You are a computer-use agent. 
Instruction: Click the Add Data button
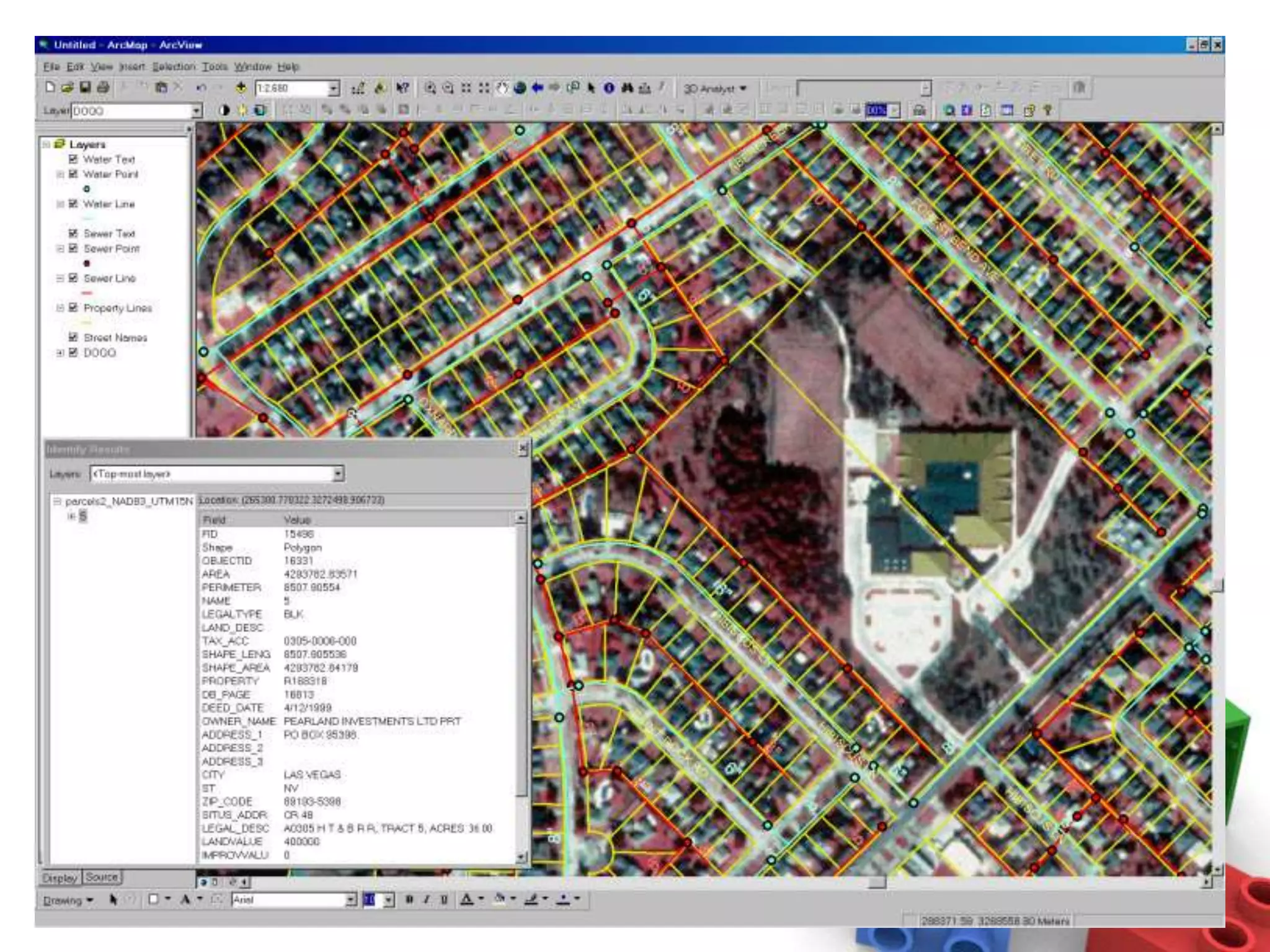coord(242,88)
